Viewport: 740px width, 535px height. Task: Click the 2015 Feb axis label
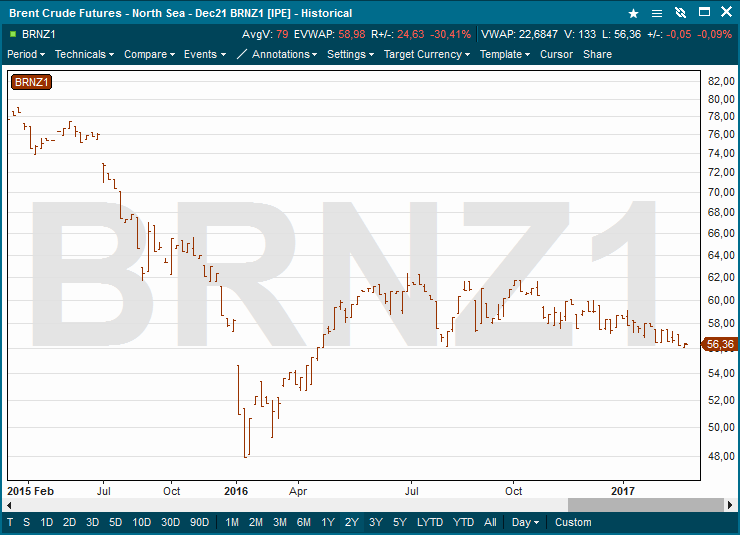click(x=30, y=491)
